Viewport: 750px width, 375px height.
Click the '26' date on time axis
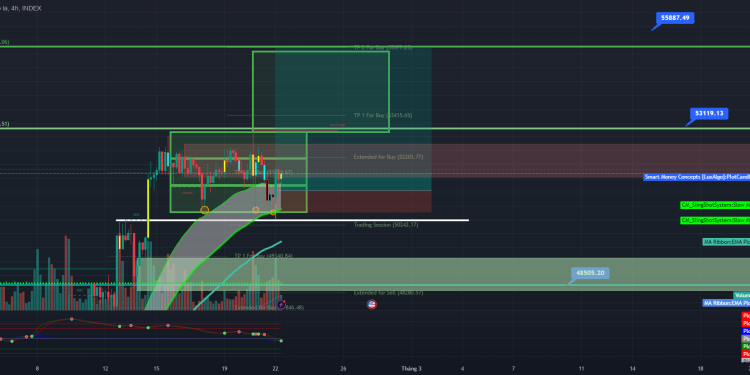coord(343,369)
